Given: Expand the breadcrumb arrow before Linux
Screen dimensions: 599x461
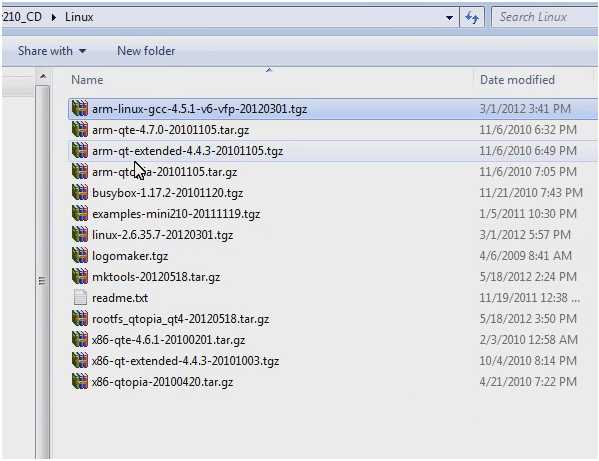Looking at the screenshot, I should click(53, 17).
